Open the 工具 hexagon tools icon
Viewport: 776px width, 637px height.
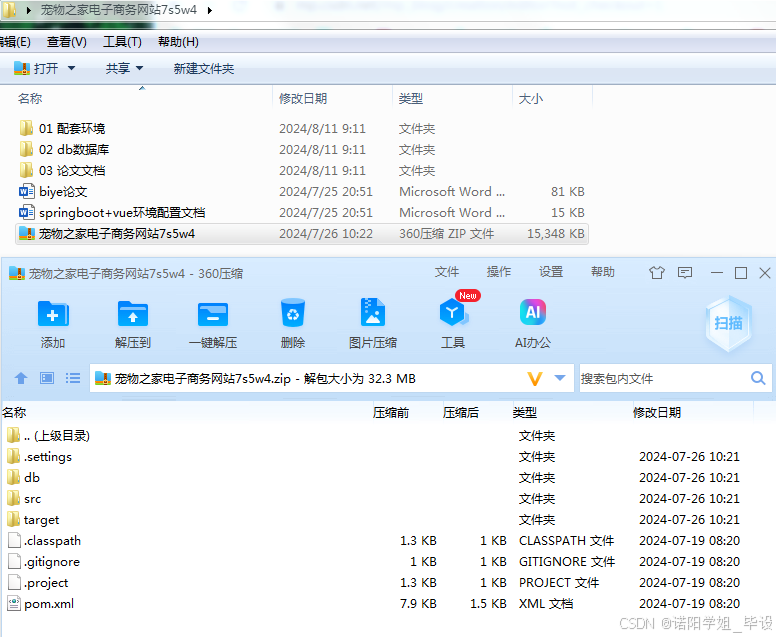tap(452, 312)
